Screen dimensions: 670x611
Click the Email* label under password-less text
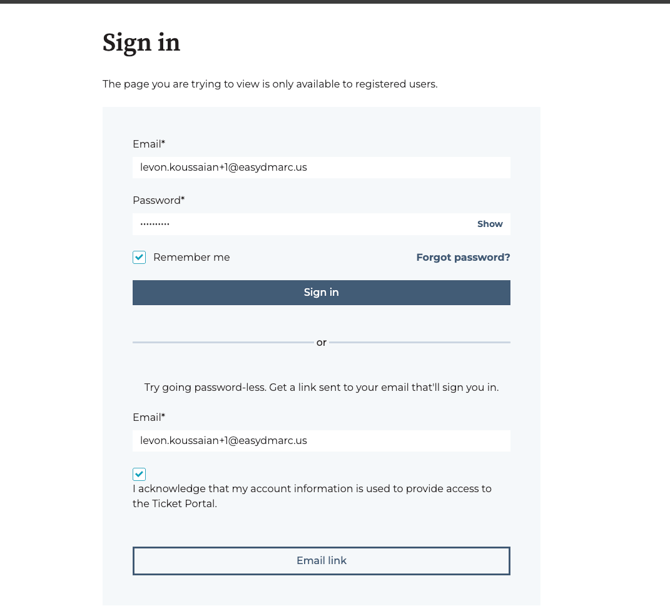[x=149, y=417]
